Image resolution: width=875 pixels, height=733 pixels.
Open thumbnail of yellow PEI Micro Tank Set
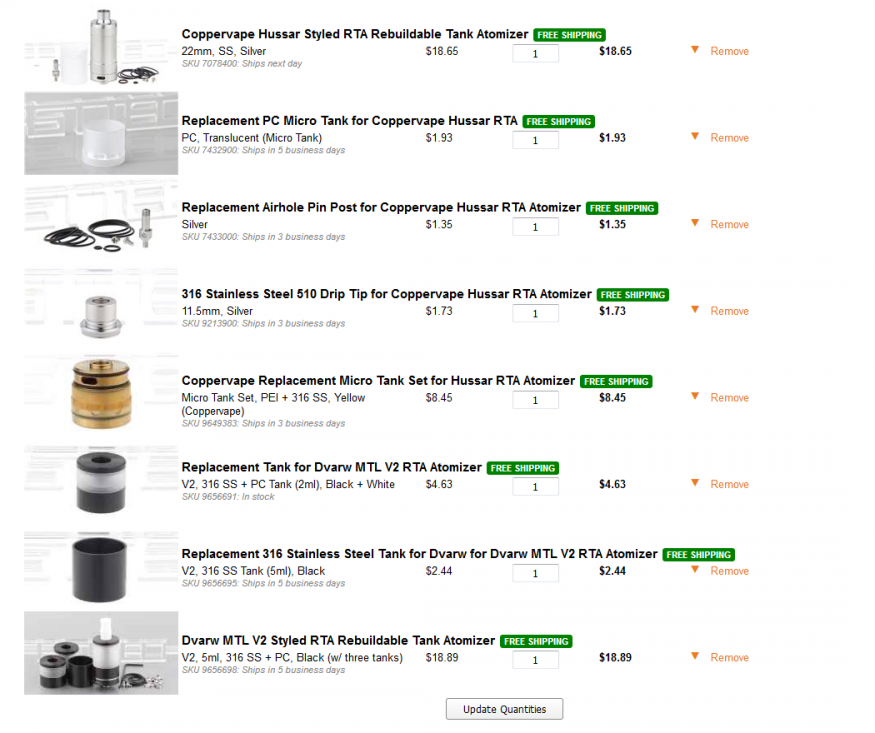click(x=101, y=394)
